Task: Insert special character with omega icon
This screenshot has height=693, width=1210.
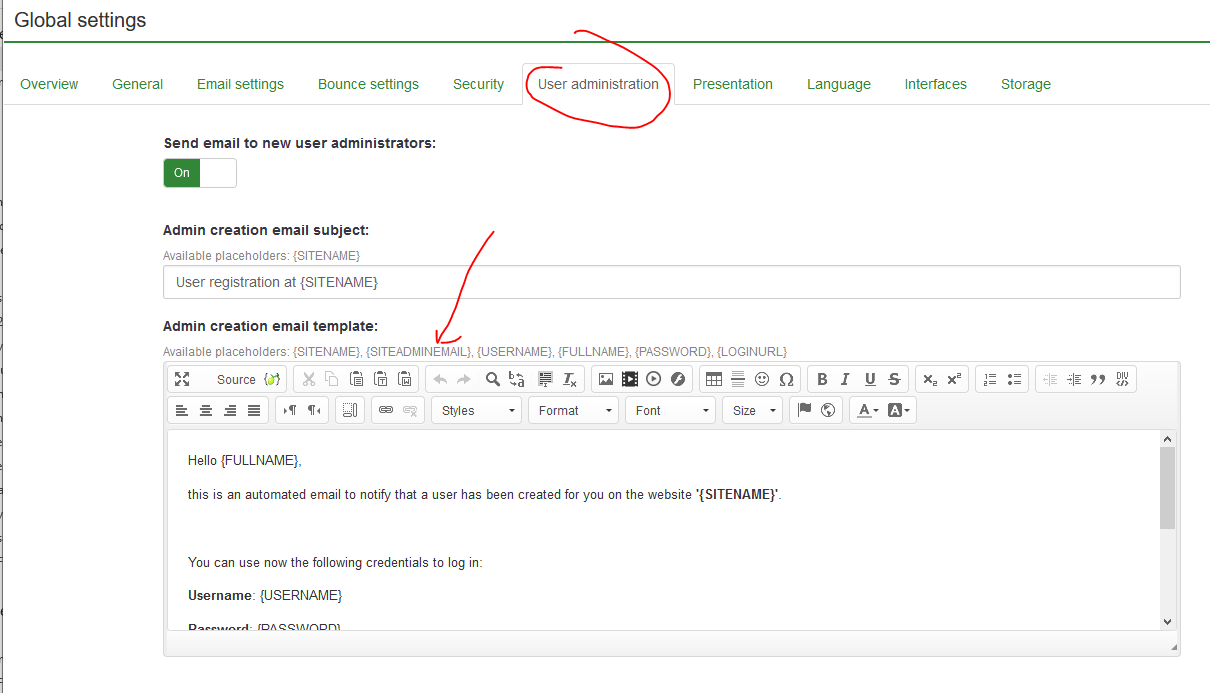Action: pyautogui.click(x=786, y=379)
